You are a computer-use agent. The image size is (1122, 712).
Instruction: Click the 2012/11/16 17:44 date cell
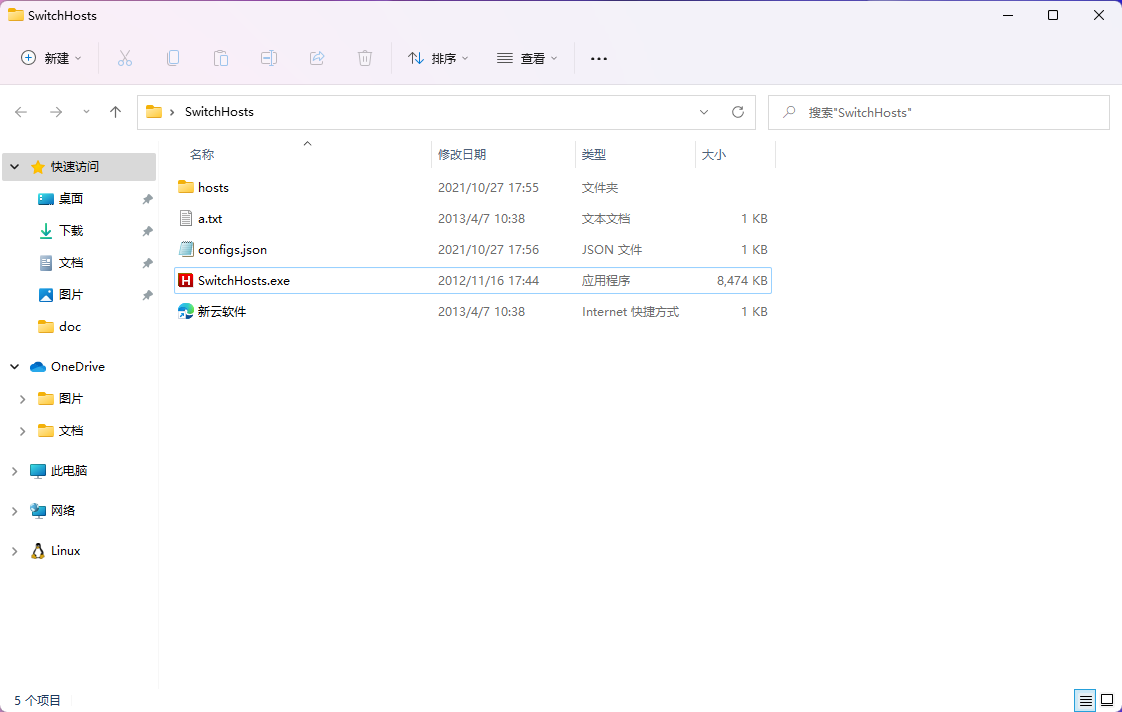(488, 281)
